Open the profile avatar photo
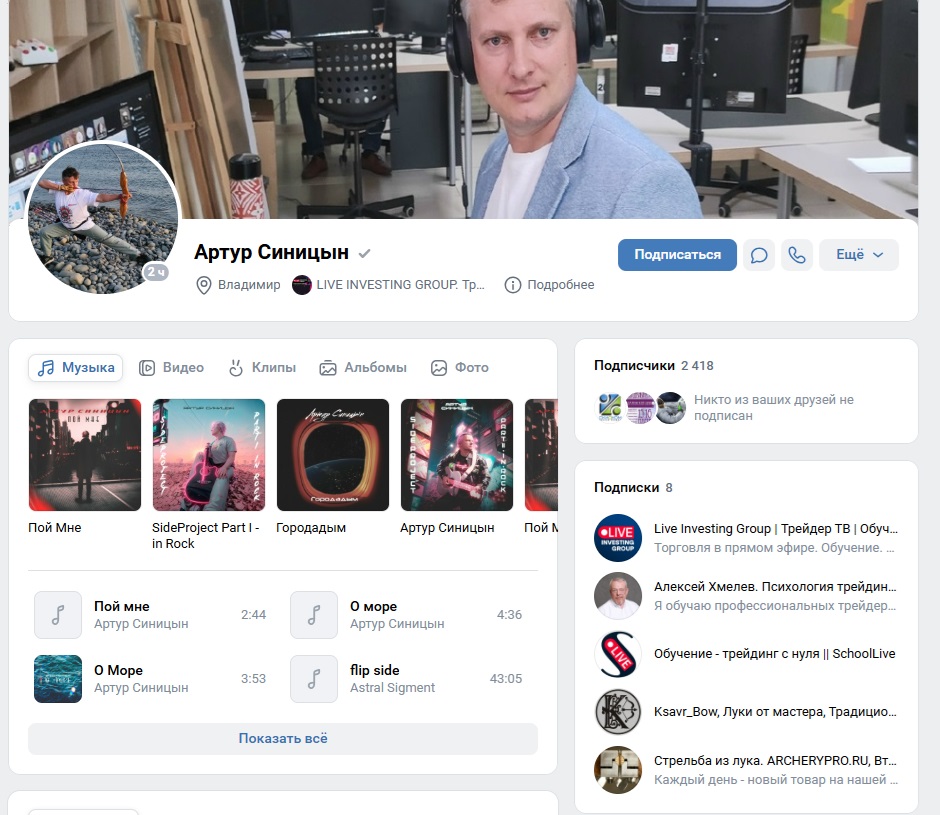Screen dimensions: 940x815 point(103,218)
